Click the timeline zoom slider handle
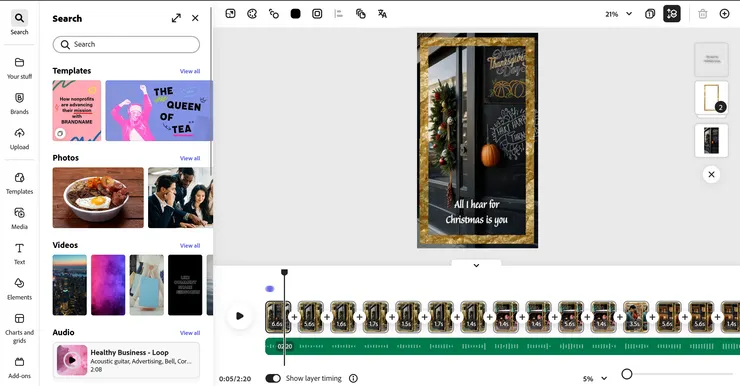 (627, 374)
